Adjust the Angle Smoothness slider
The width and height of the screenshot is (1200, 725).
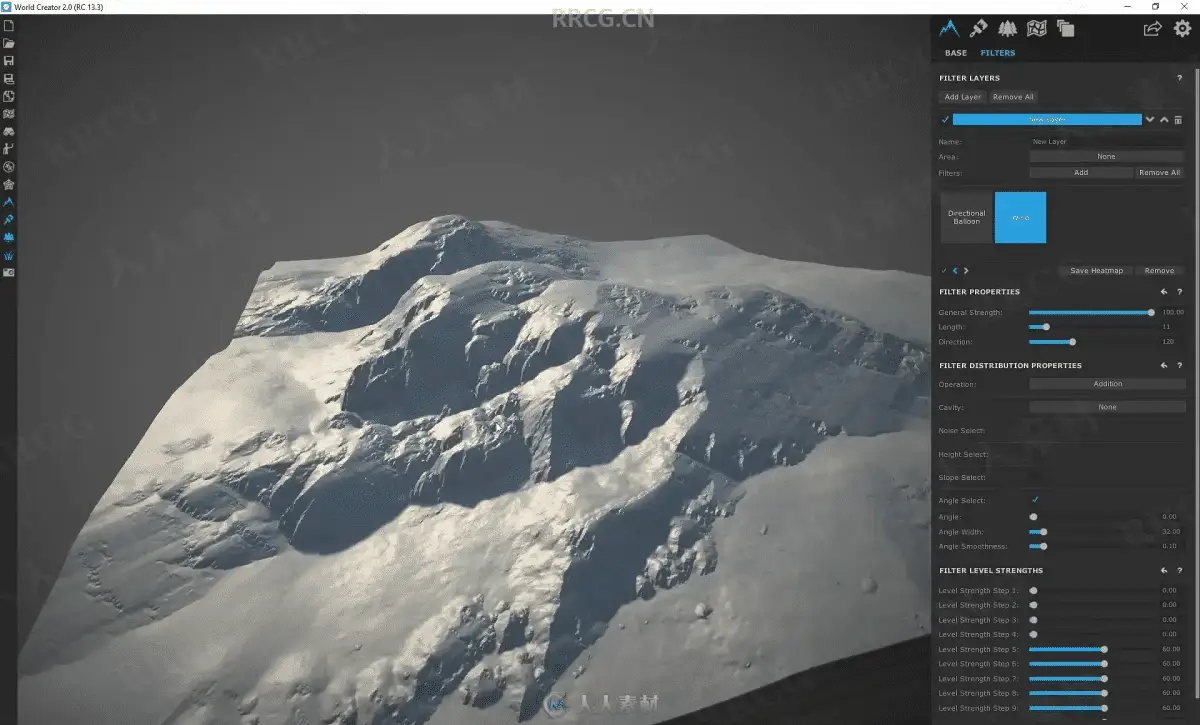tap(1092, 547)
